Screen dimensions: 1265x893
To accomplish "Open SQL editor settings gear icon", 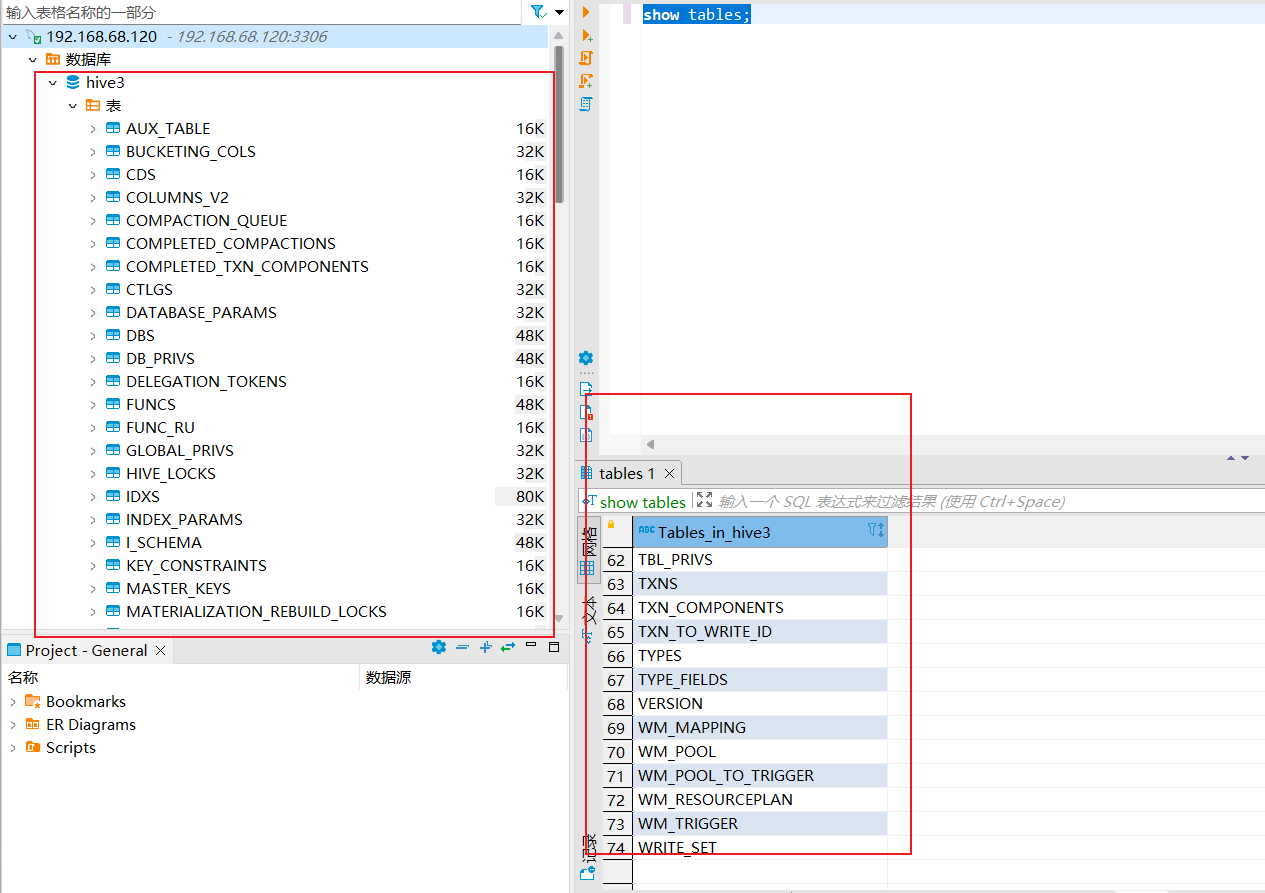I will tap(586, 358).
